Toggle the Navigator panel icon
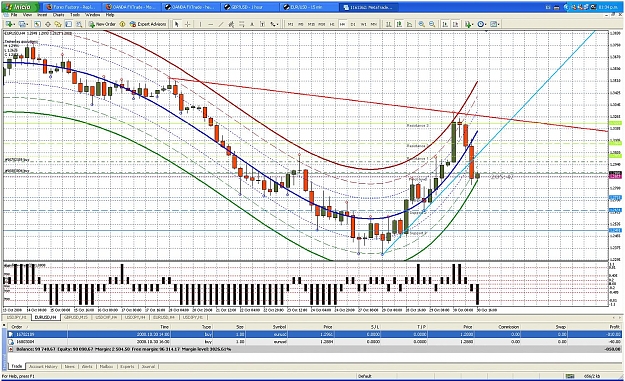The image size is (625, 381). point(58,24)
